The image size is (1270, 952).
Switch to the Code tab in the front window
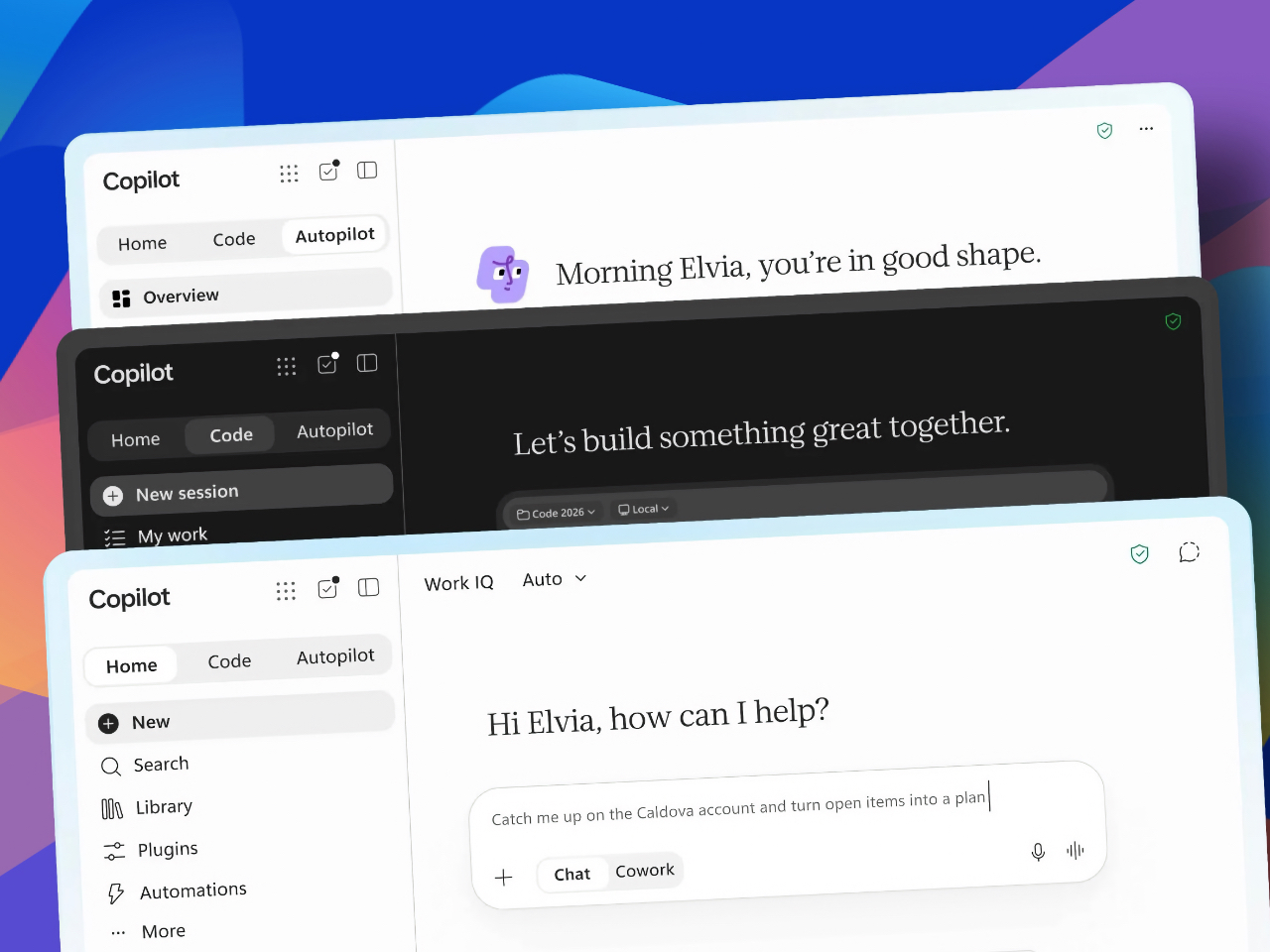click(x=229, y=661)
